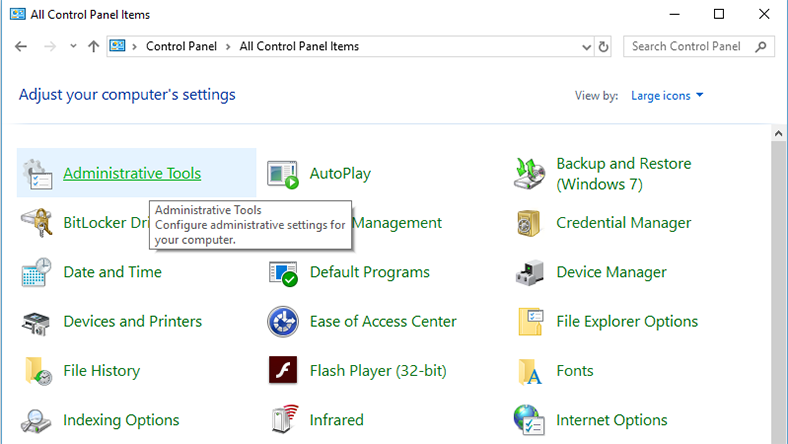Expand the address bar history dropdown
Screen dimensions: 788x444
(x=586, y=47)
